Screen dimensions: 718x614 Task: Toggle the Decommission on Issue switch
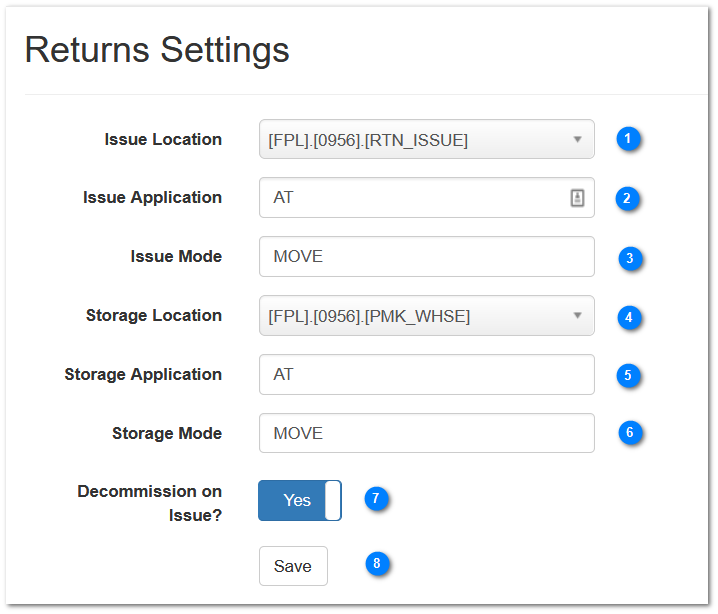pos(300,500)
